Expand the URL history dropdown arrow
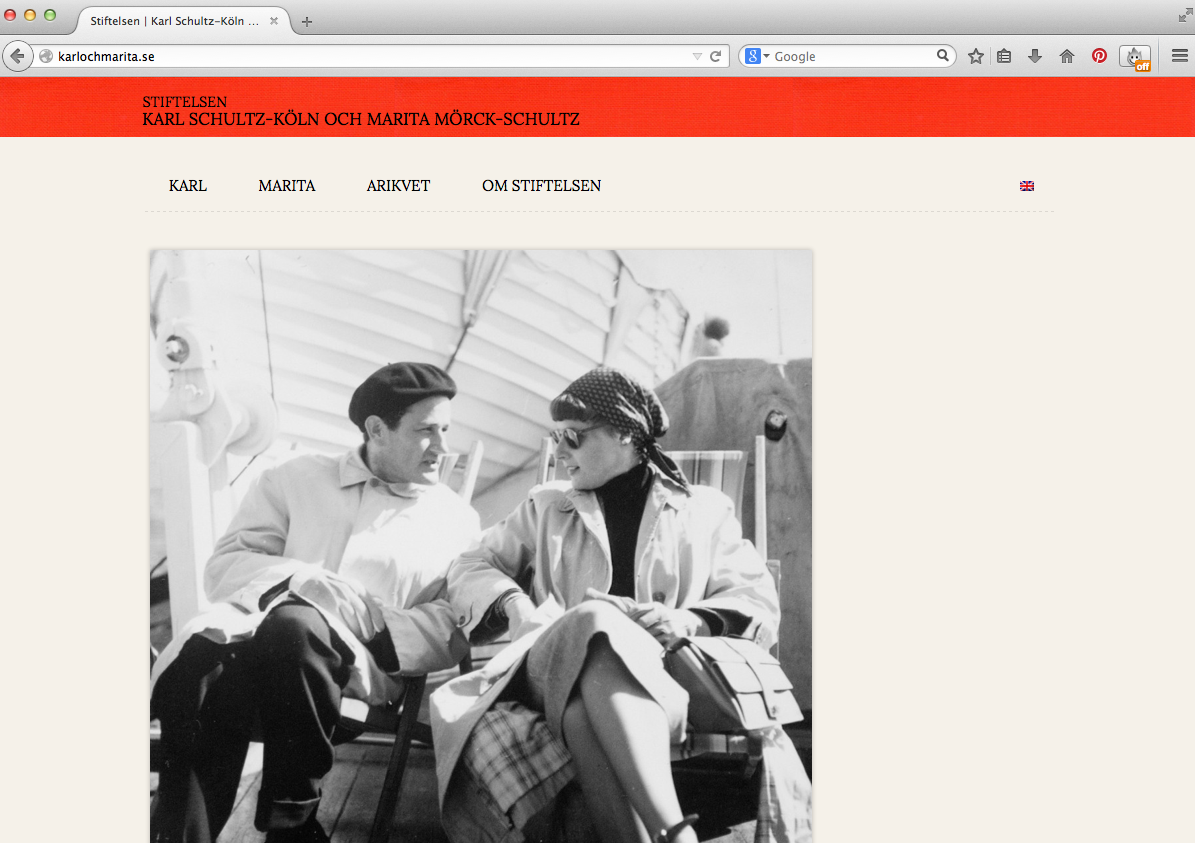1195x843 pixels. 697,56
